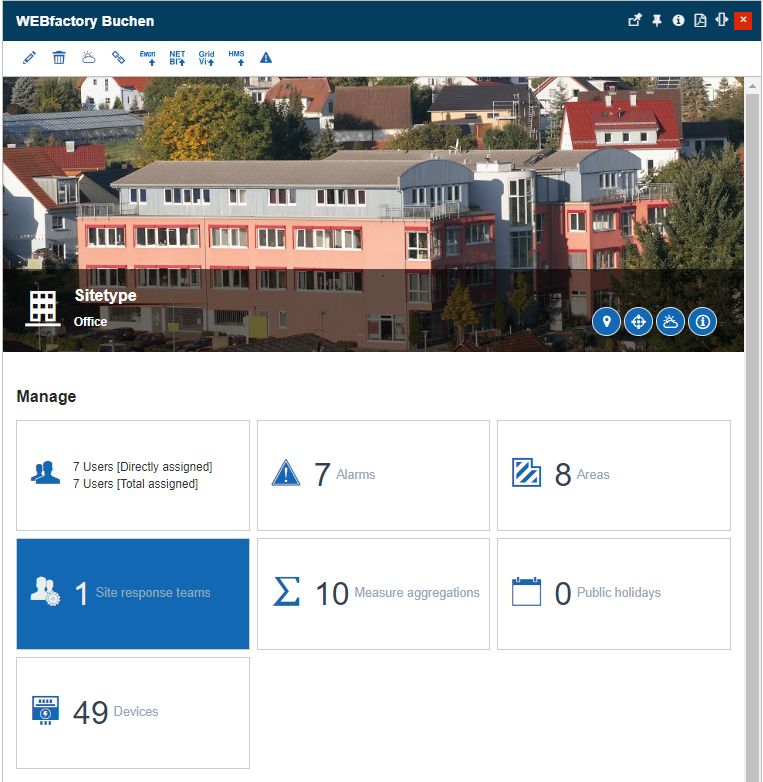Select the Site response teams tile

(x=133, y=593)
